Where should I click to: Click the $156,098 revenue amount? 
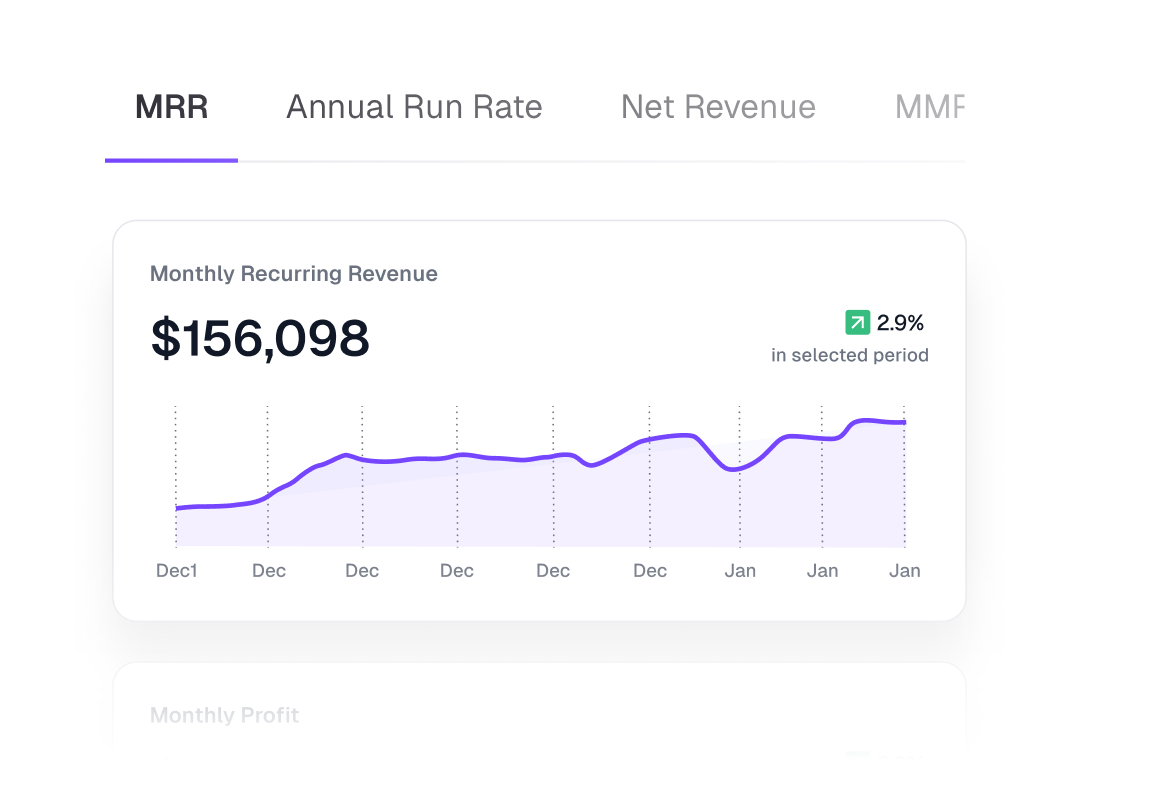tap(260, 338)
